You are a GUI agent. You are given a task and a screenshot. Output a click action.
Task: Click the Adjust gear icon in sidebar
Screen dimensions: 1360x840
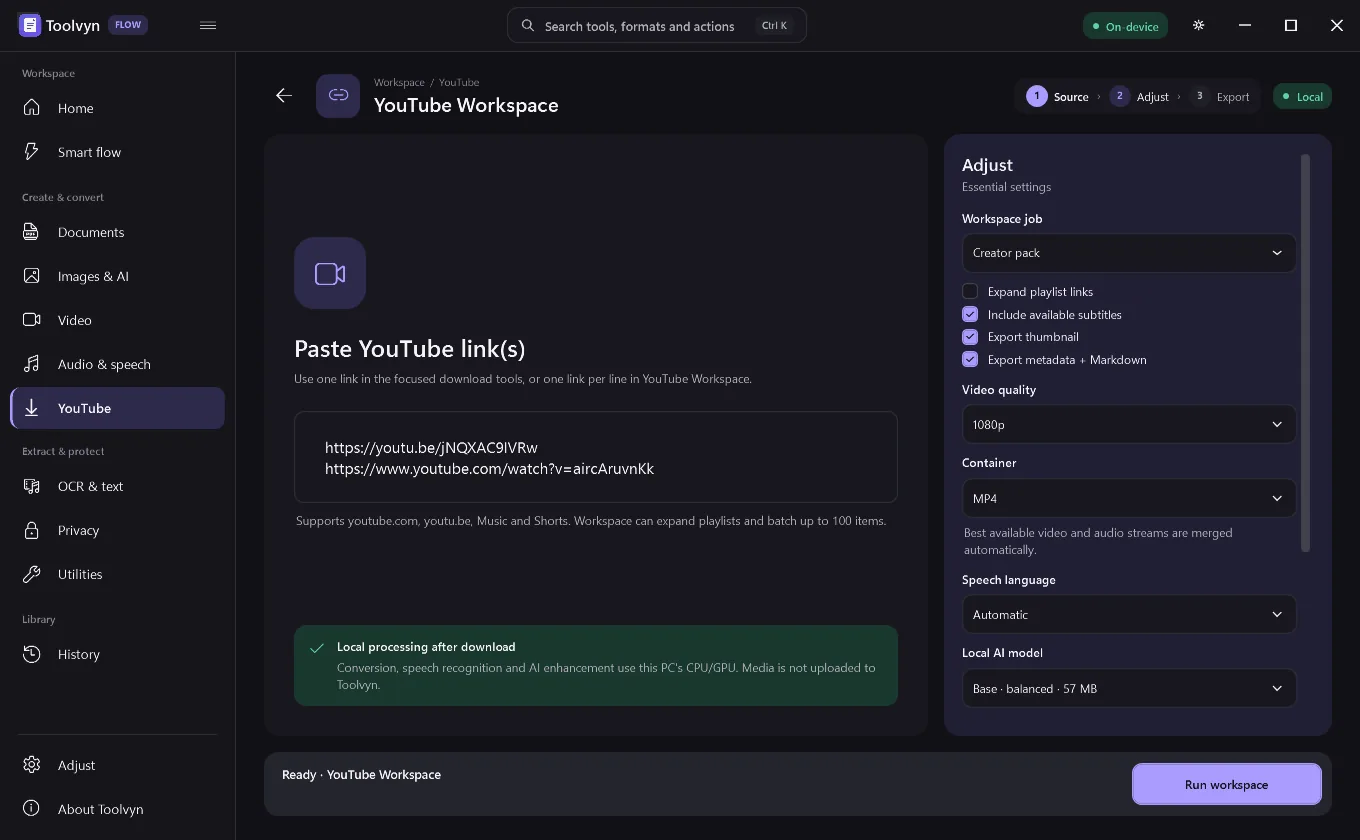click(32, 765)
